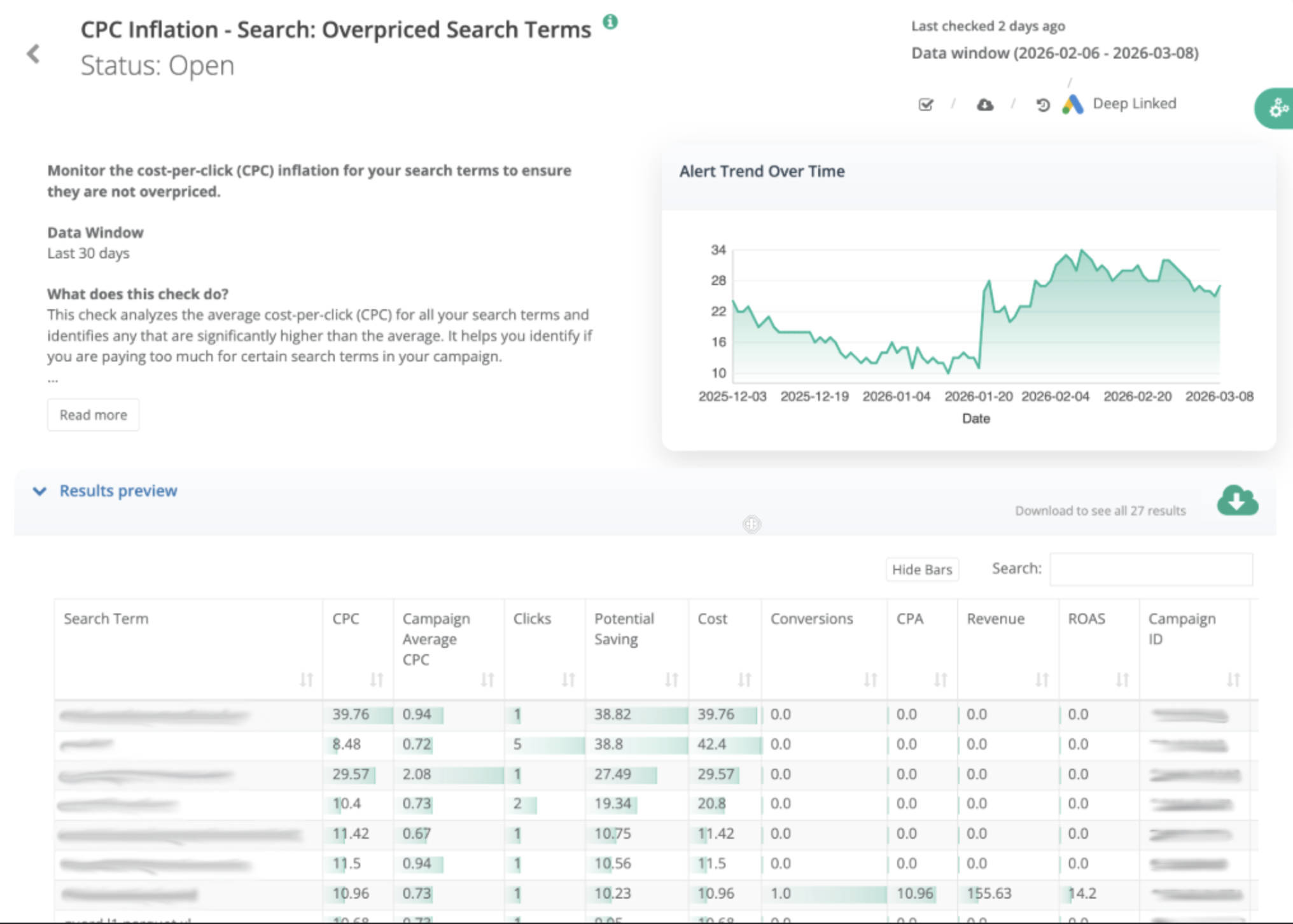Sort table by CPC column
1293x924 pixels.
coord(377,680)
